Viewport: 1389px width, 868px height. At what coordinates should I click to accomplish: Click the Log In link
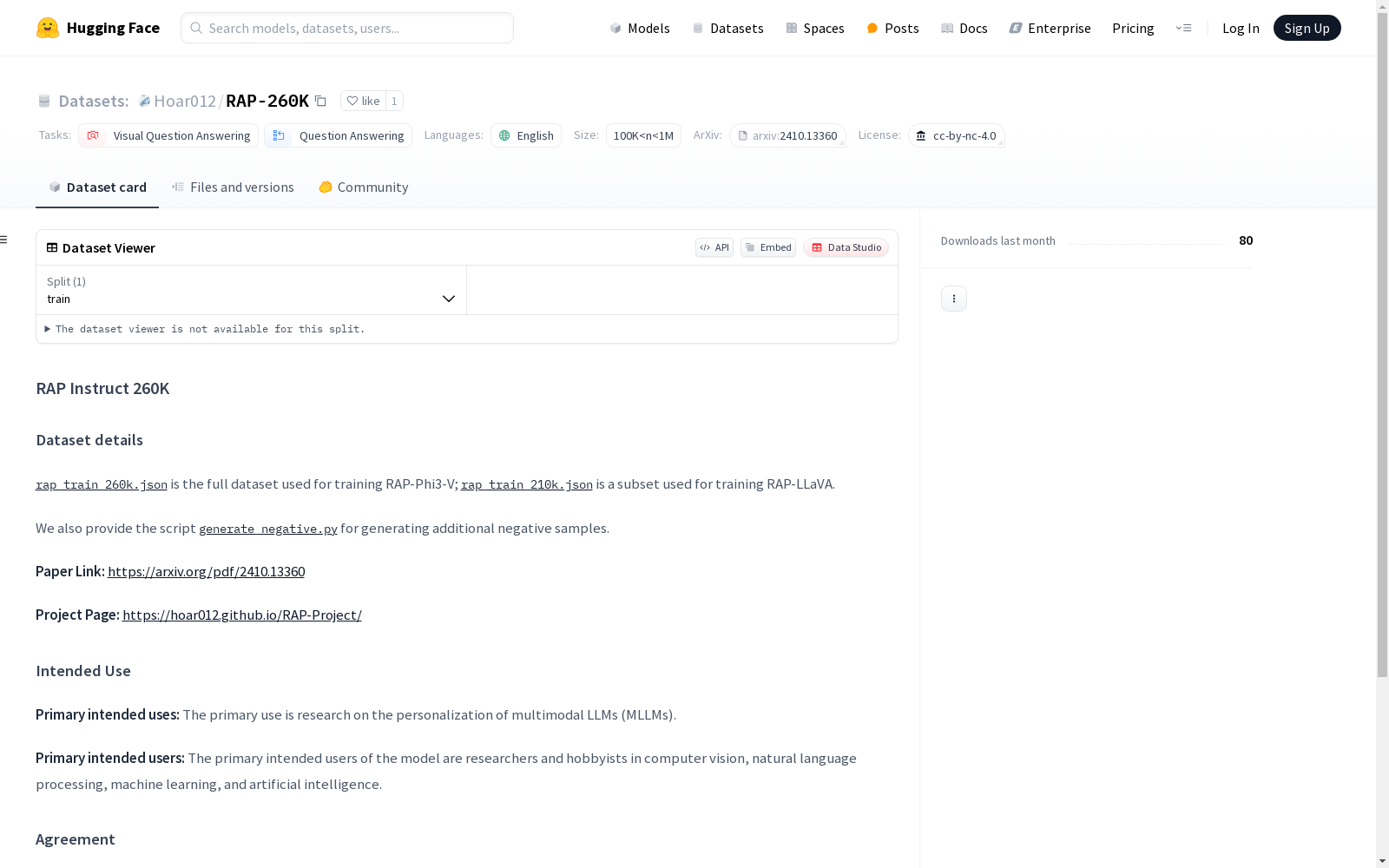1241,28
